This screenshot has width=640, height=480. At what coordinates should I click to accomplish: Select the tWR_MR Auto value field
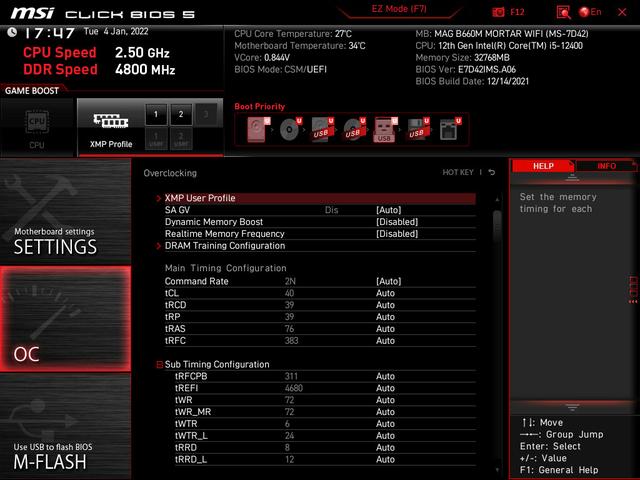pyautogui.click(x=385, y=412)
